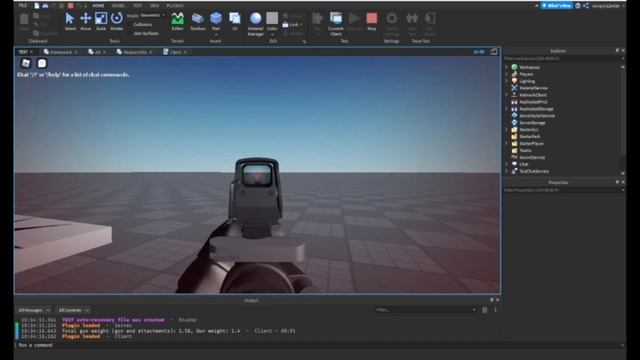Image resolution: width=640 pixels, height=360 pixels.
Task: Click the Run a command bar
Action: (319, 345)
